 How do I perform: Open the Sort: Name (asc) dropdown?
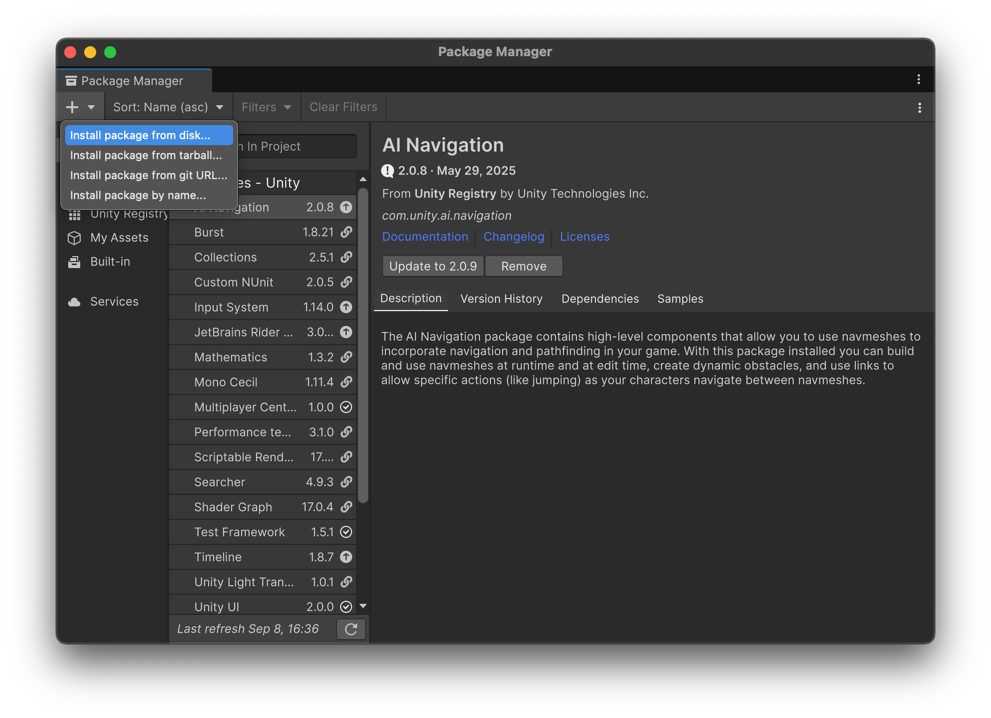(168, 107)
